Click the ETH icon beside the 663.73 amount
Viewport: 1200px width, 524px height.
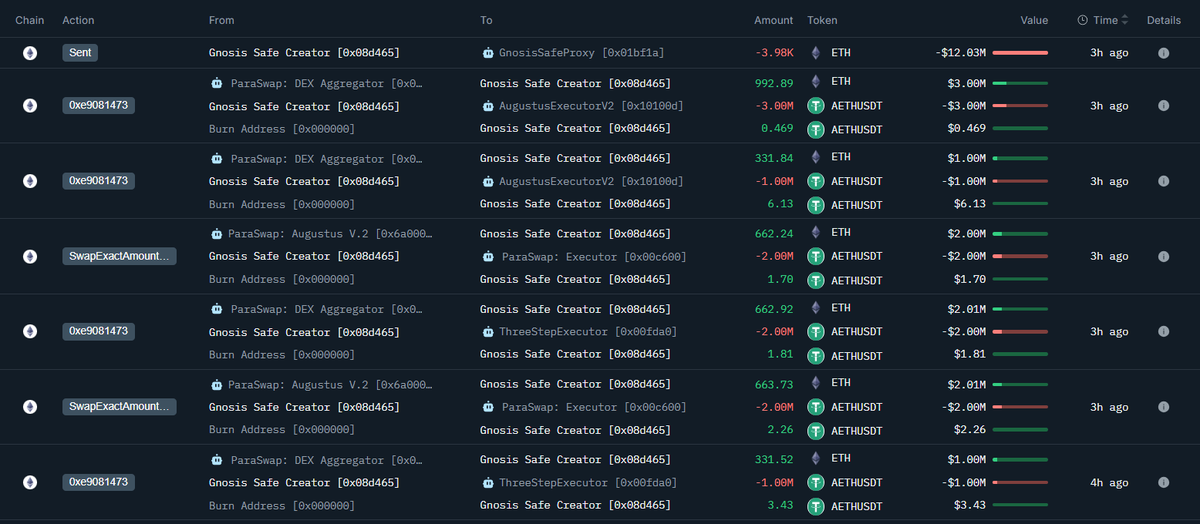pos(815,384)
